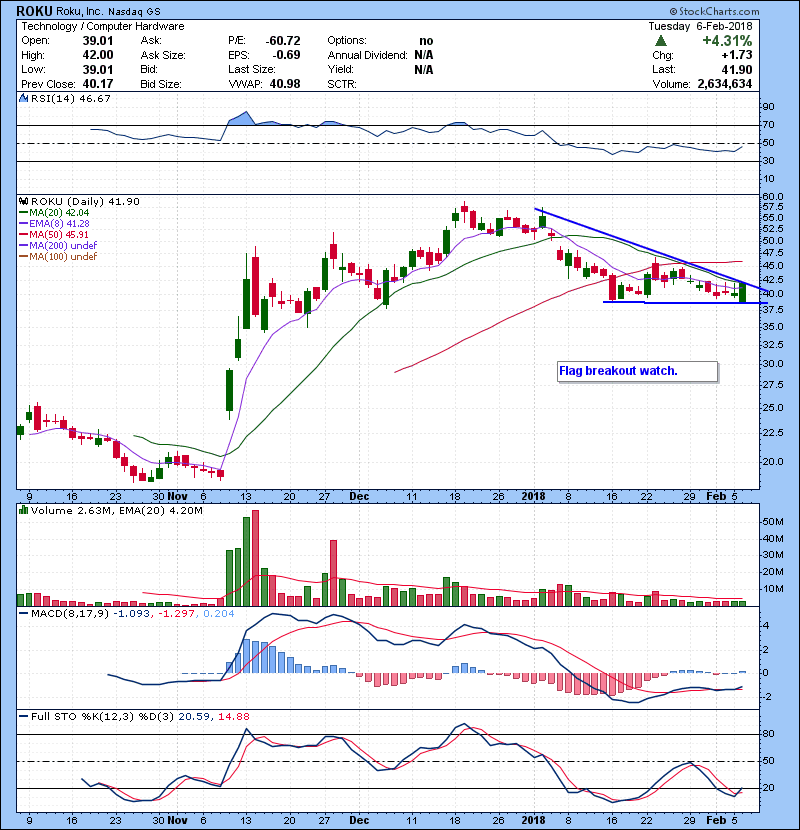The image size is (800, 830).
Task: Select the ROKU ticker symbol in header
Action: click(x=34, y=11)
